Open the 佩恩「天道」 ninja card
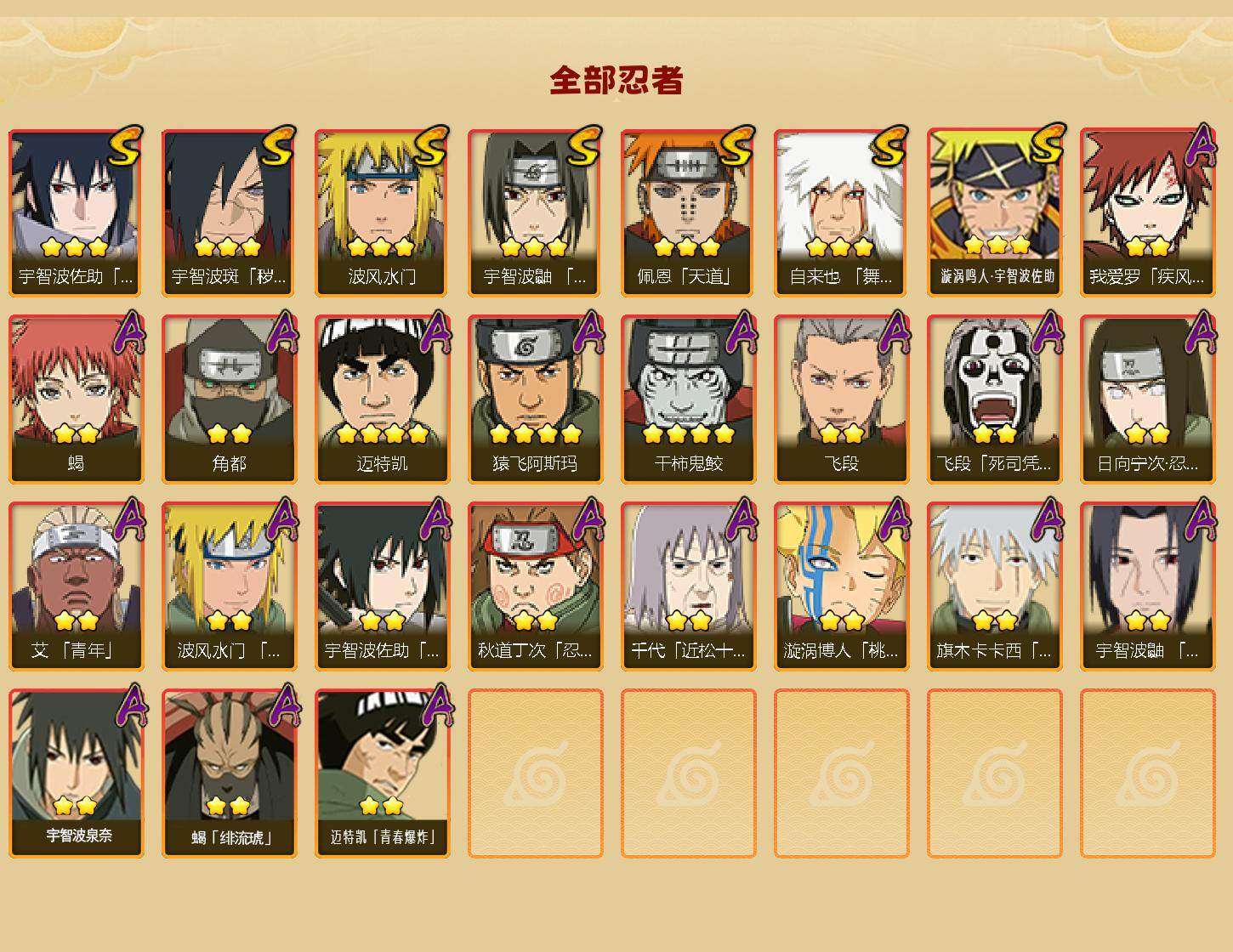This screenshot has width=1233, height=952. coord(688,212)
